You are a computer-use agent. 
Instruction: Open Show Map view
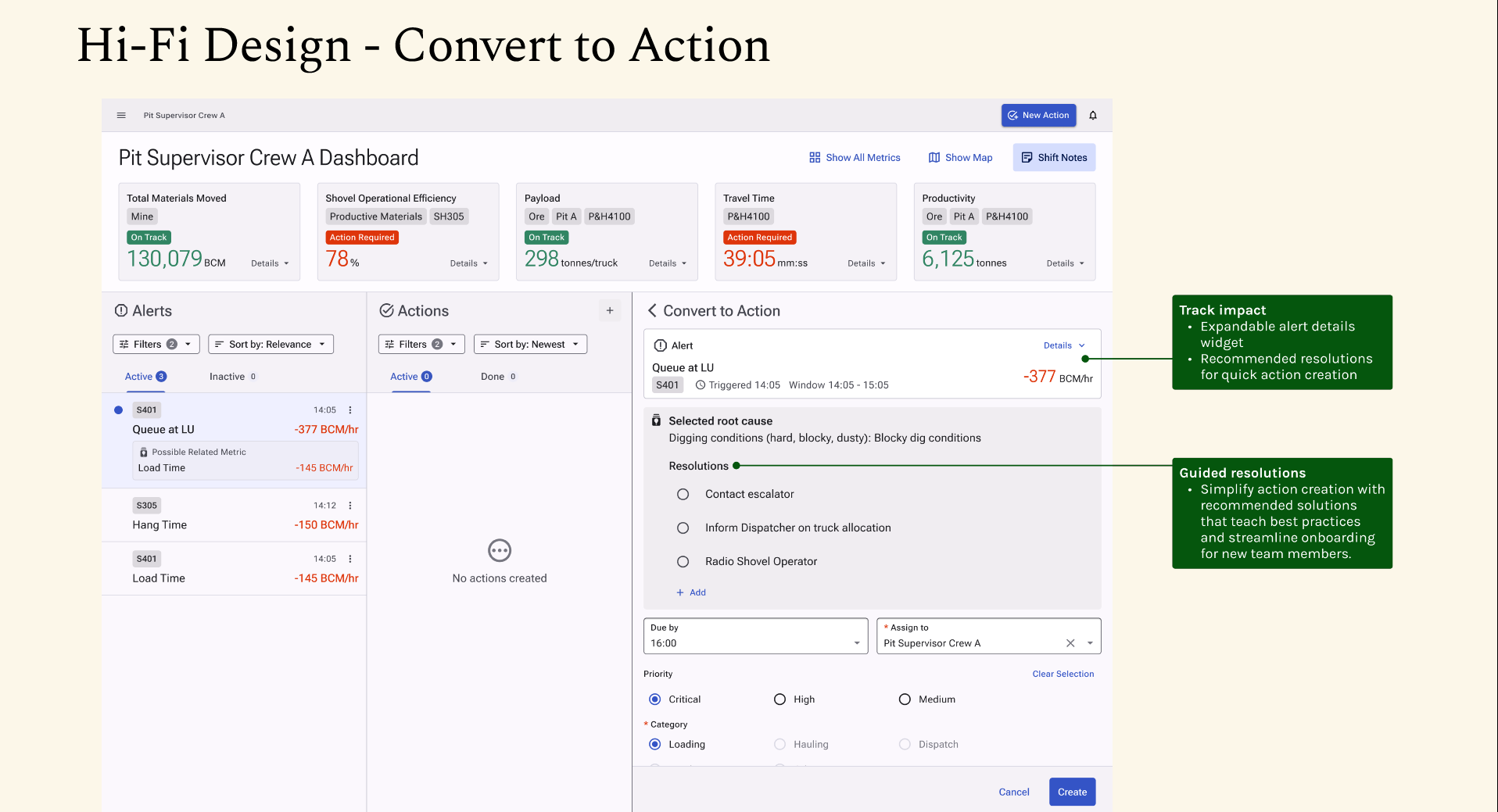(960, 157)
